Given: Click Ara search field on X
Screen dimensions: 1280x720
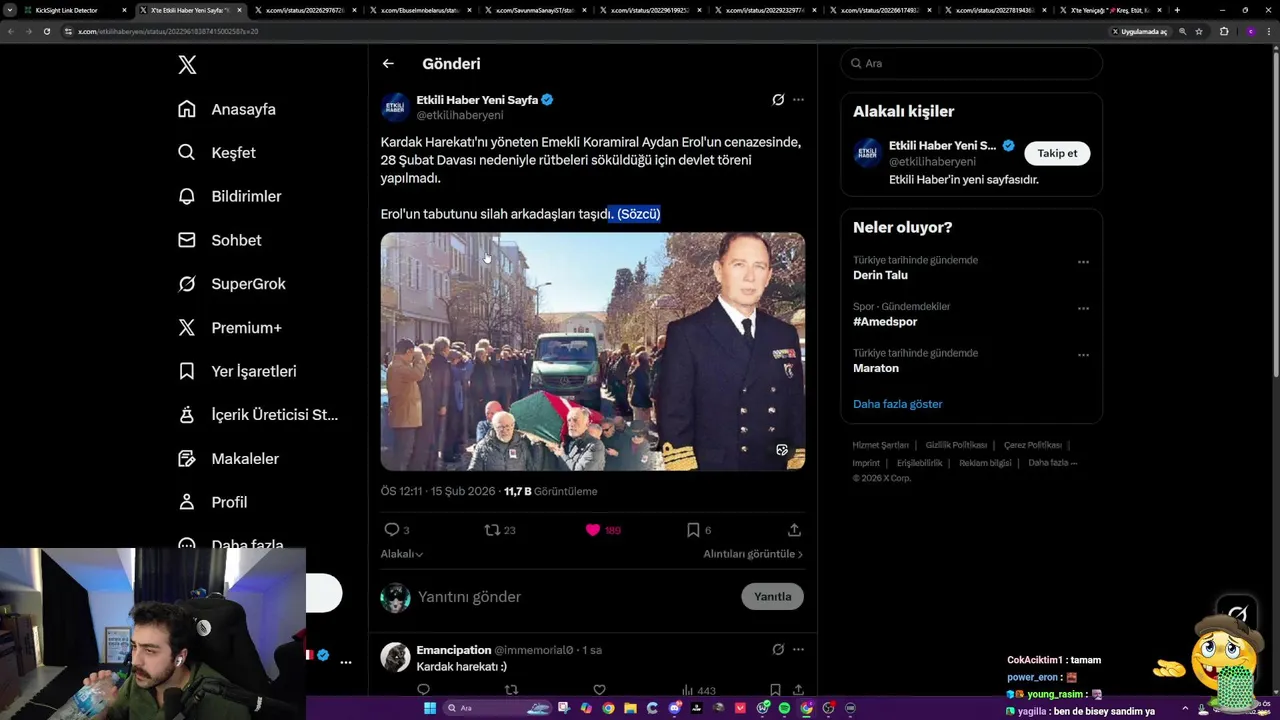Looking at the screenshot, I should coord(971,63).
